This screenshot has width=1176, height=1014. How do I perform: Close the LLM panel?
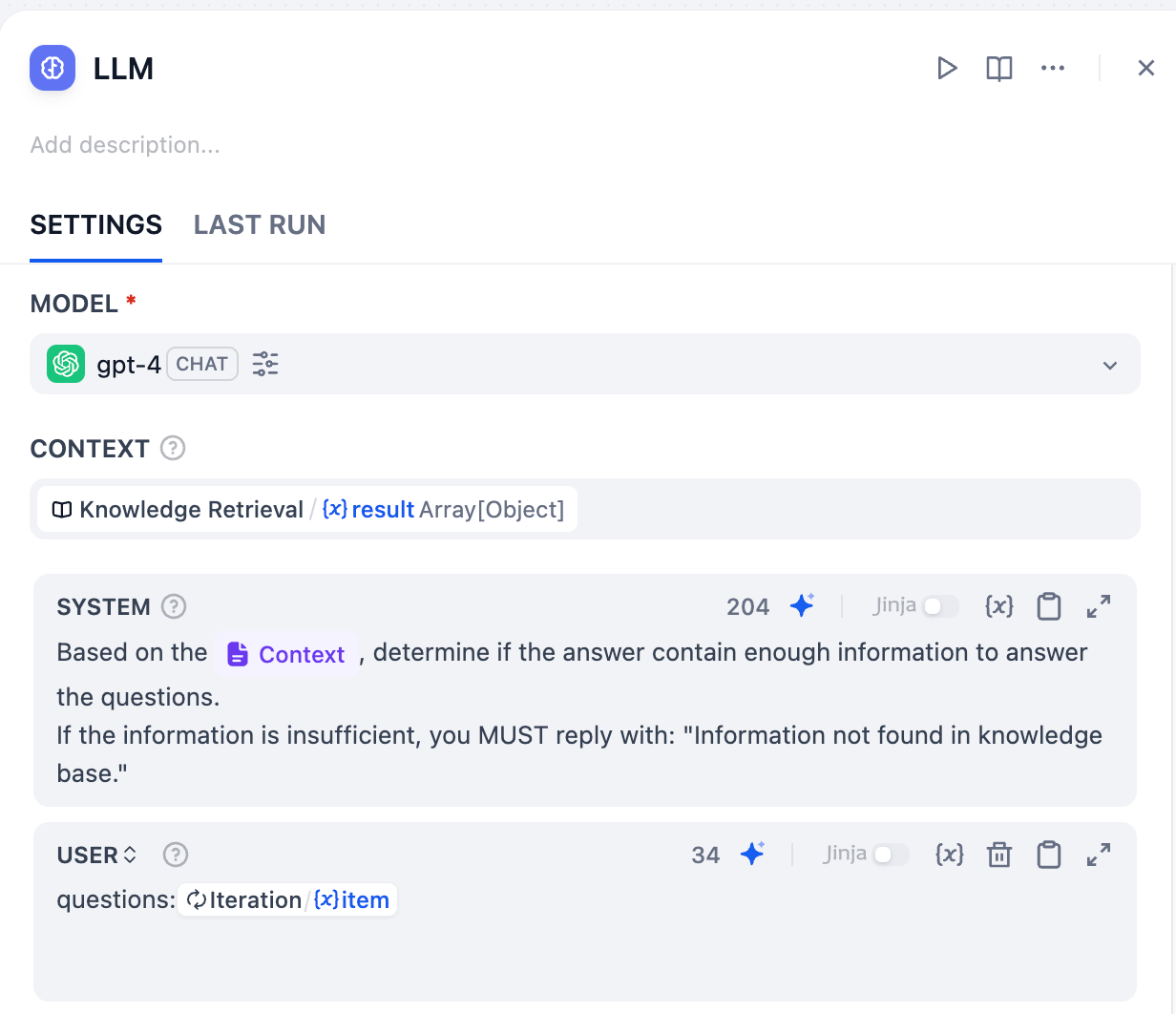pyautogui.click(x=1146, y=68)
